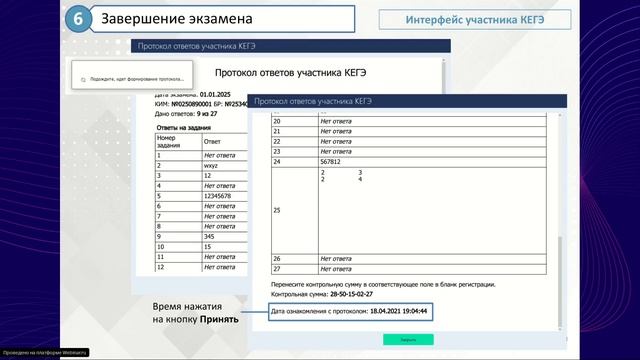Click the task number '24' cell
Screen dimensions: 640x360
pyautogui.click(x=295, y=162)
